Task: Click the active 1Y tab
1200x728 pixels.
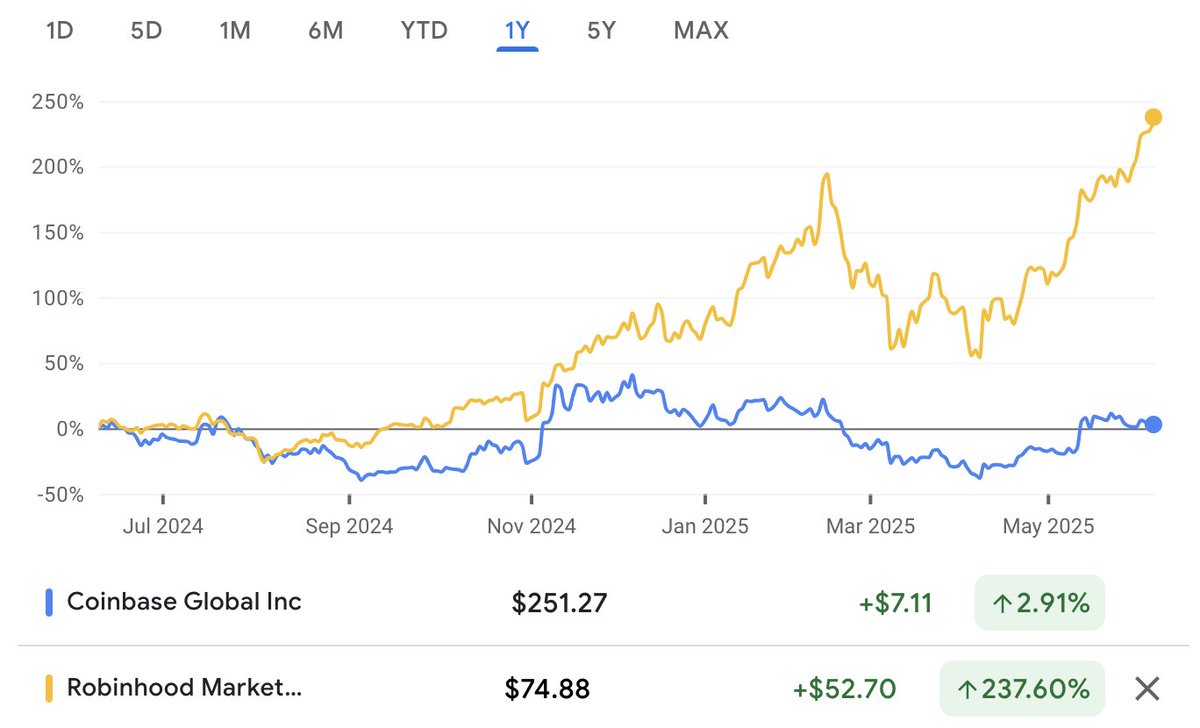Action: [517, 30]
